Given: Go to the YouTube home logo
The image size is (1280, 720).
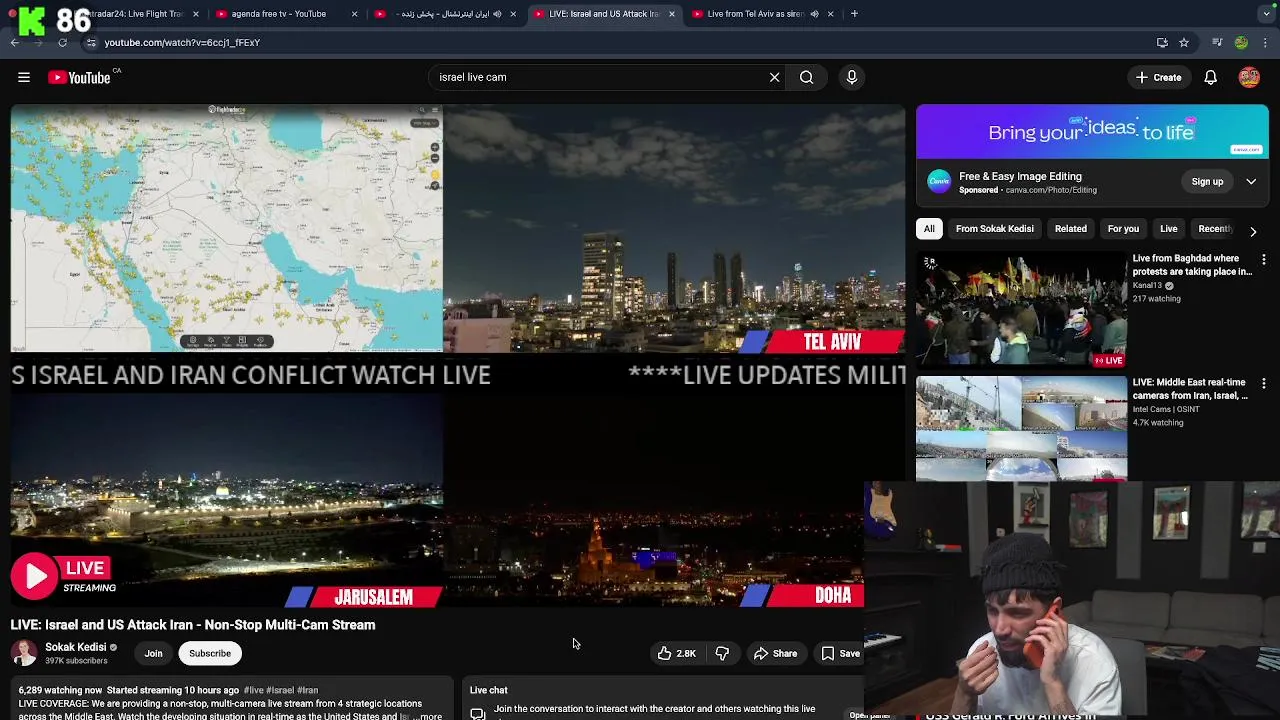Looking at the screenshot, I should coord(79,77).
